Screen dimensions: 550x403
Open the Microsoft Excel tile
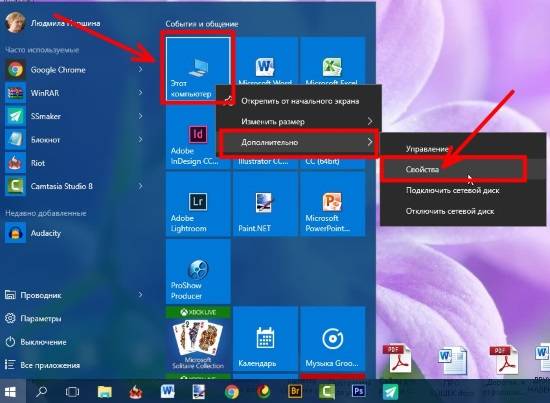332,61
